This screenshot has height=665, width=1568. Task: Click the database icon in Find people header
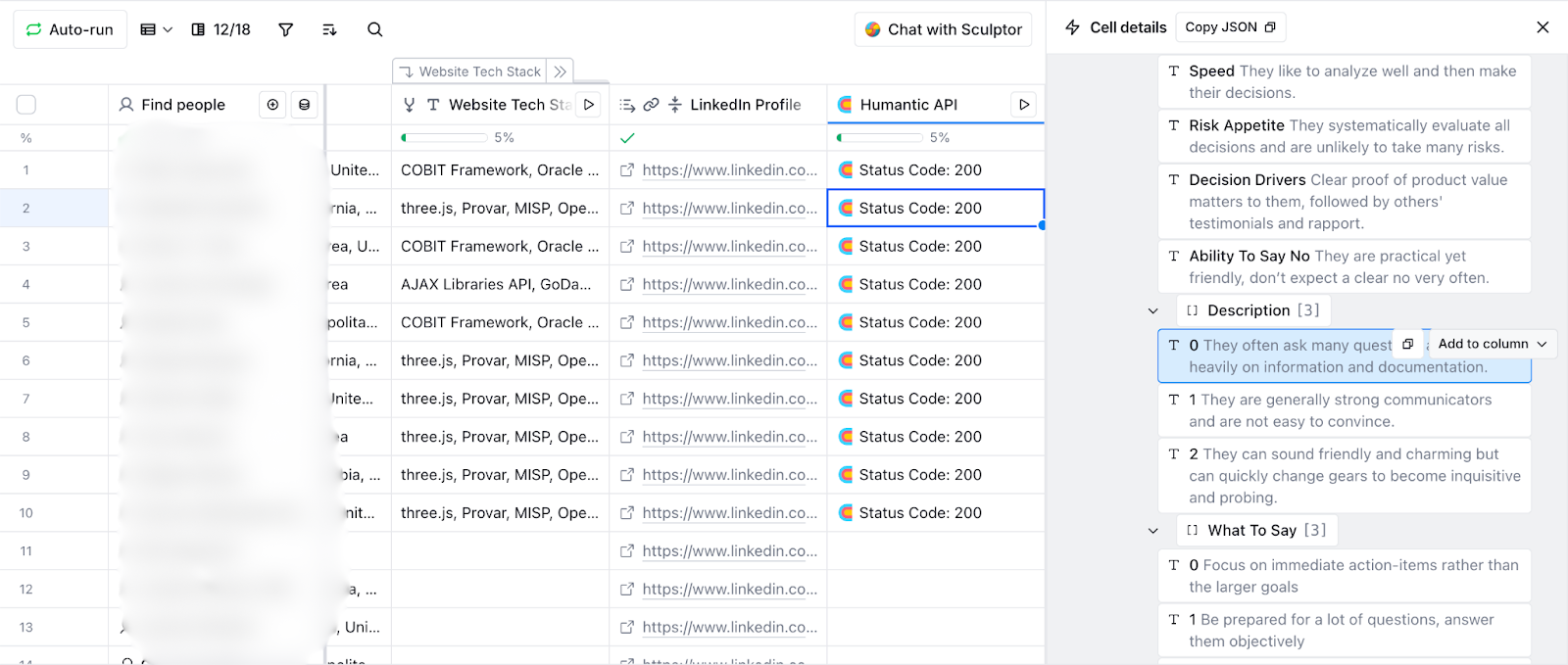tap(305, 104)
